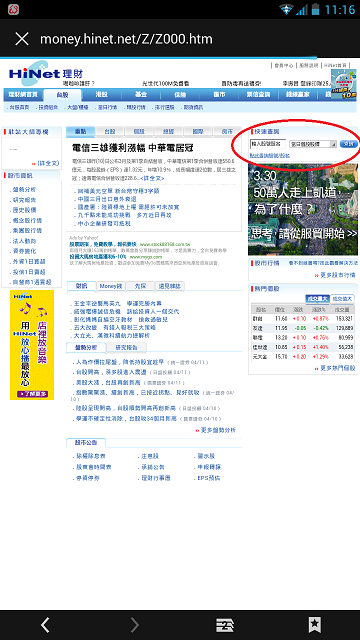The width and height of the screenshot is (360, 640).
Task: Open 投資組合 in the sub-navigation
Action: 48,107
